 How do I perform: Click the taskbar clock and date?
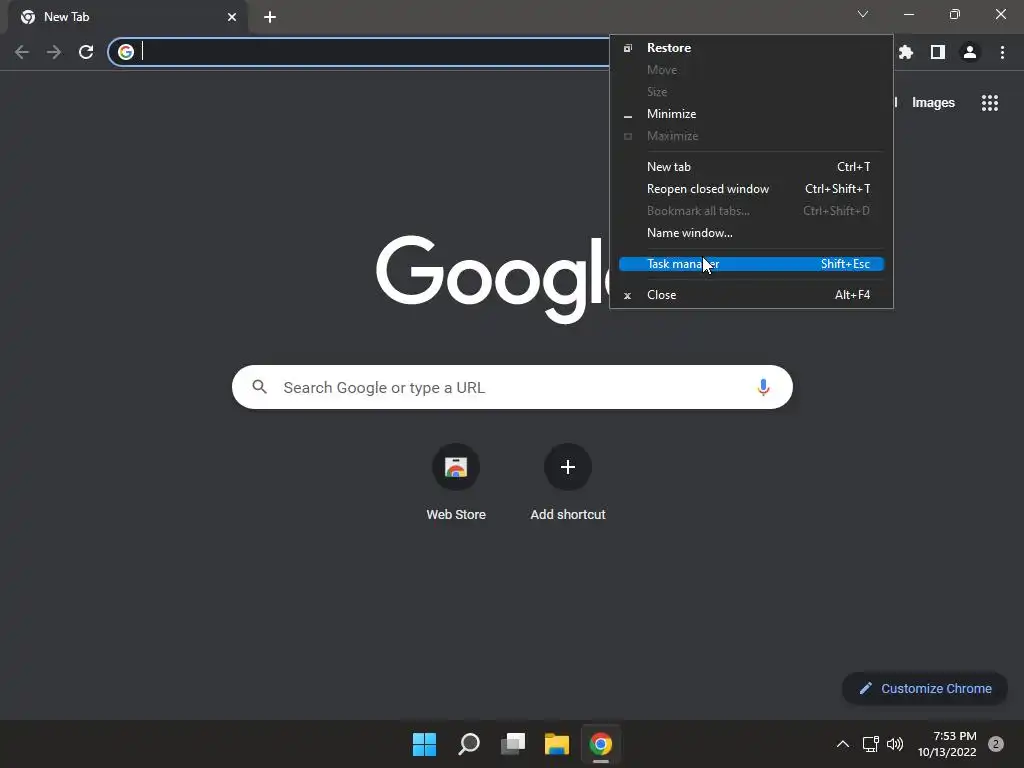pyautogui.click(x=947, y=744)
